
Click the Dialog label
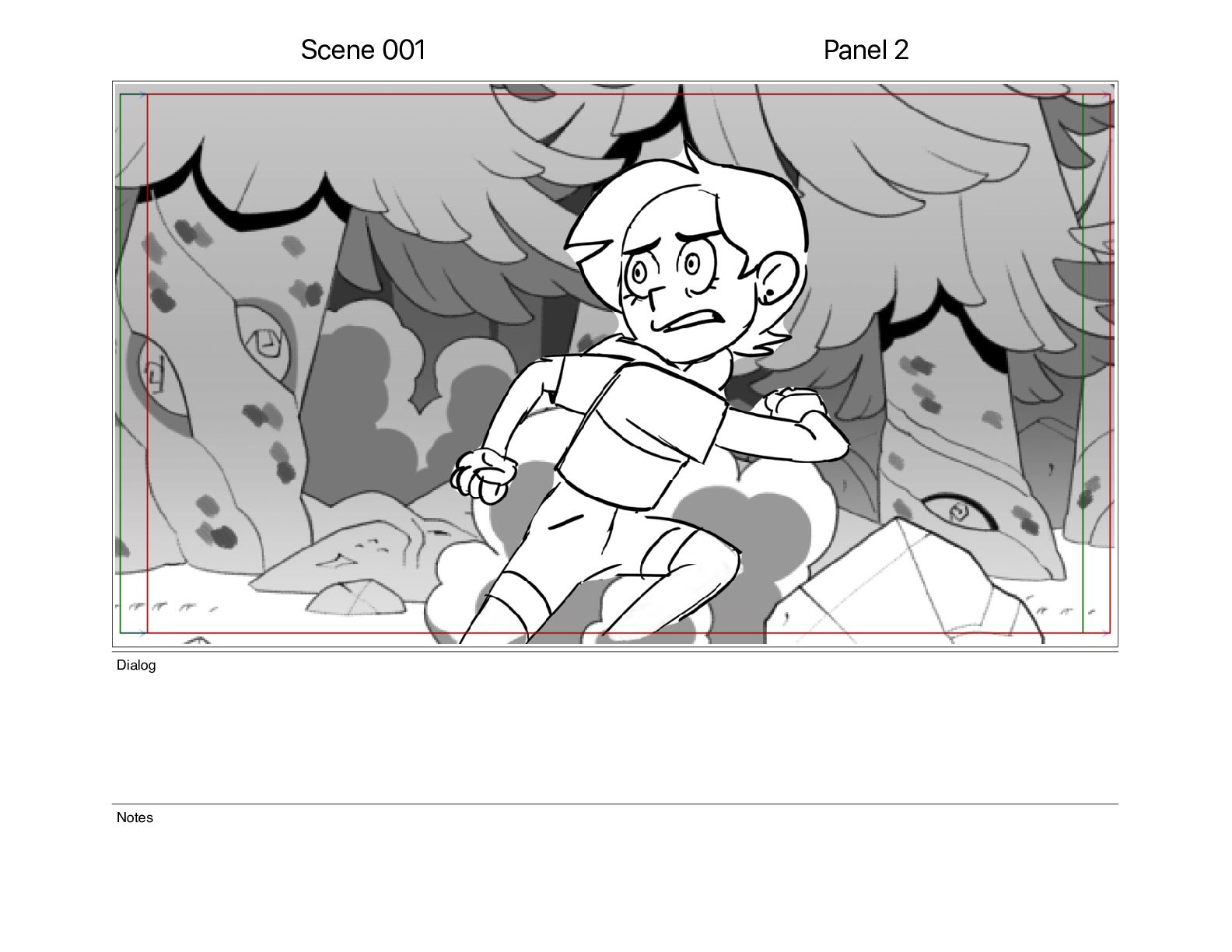coord(136,665)
